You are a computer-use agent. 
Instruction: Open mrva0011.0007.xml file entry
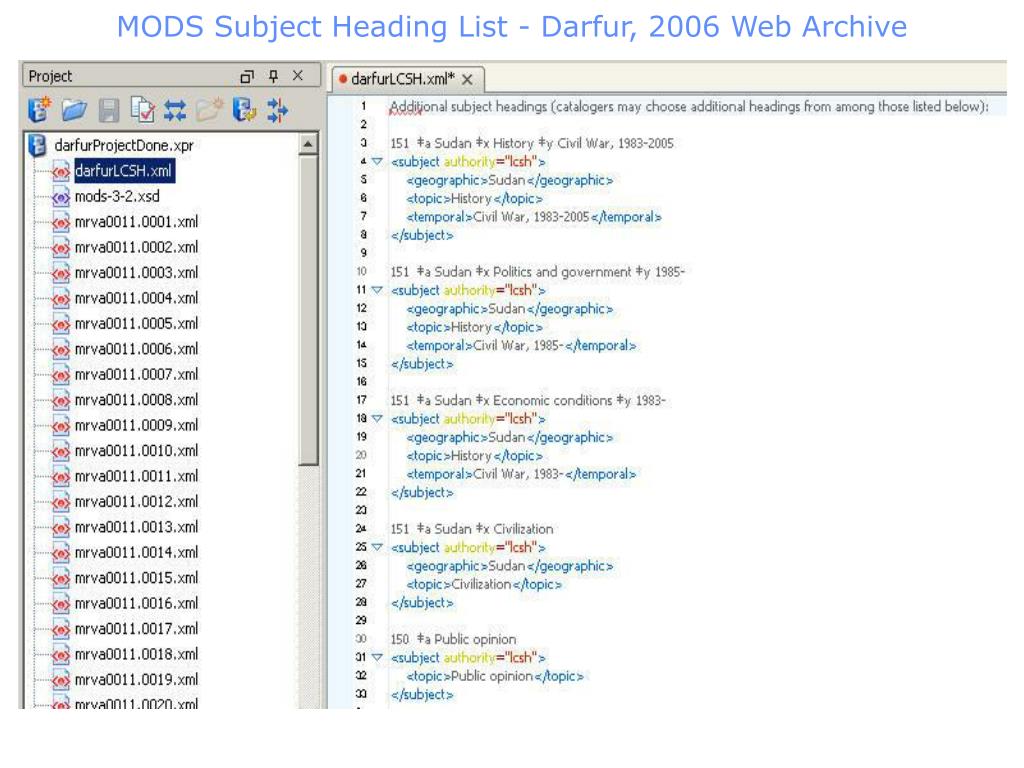click(136, 374)
